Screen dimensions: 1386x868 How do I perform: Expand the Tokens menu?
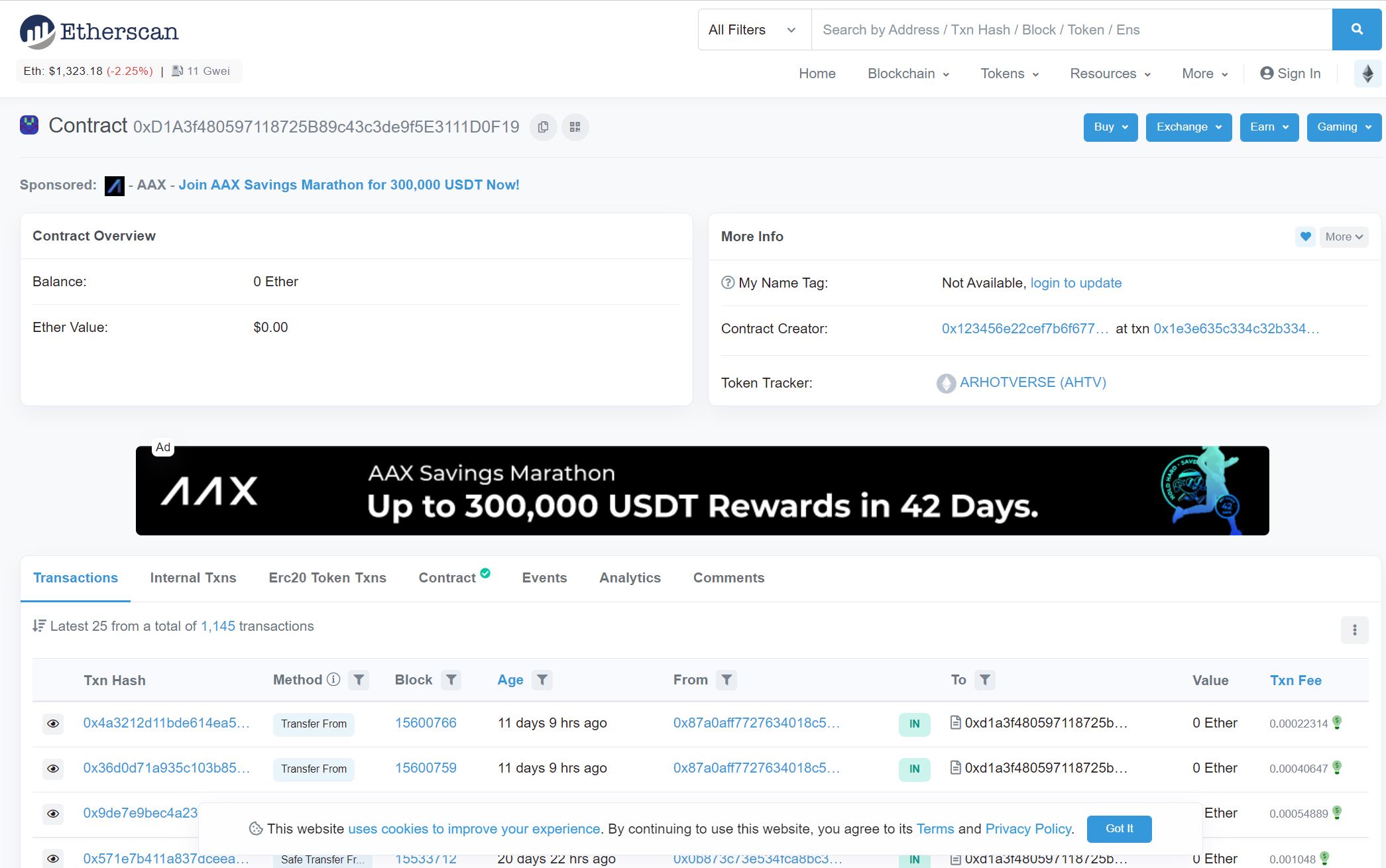(x=1010, y=74)
